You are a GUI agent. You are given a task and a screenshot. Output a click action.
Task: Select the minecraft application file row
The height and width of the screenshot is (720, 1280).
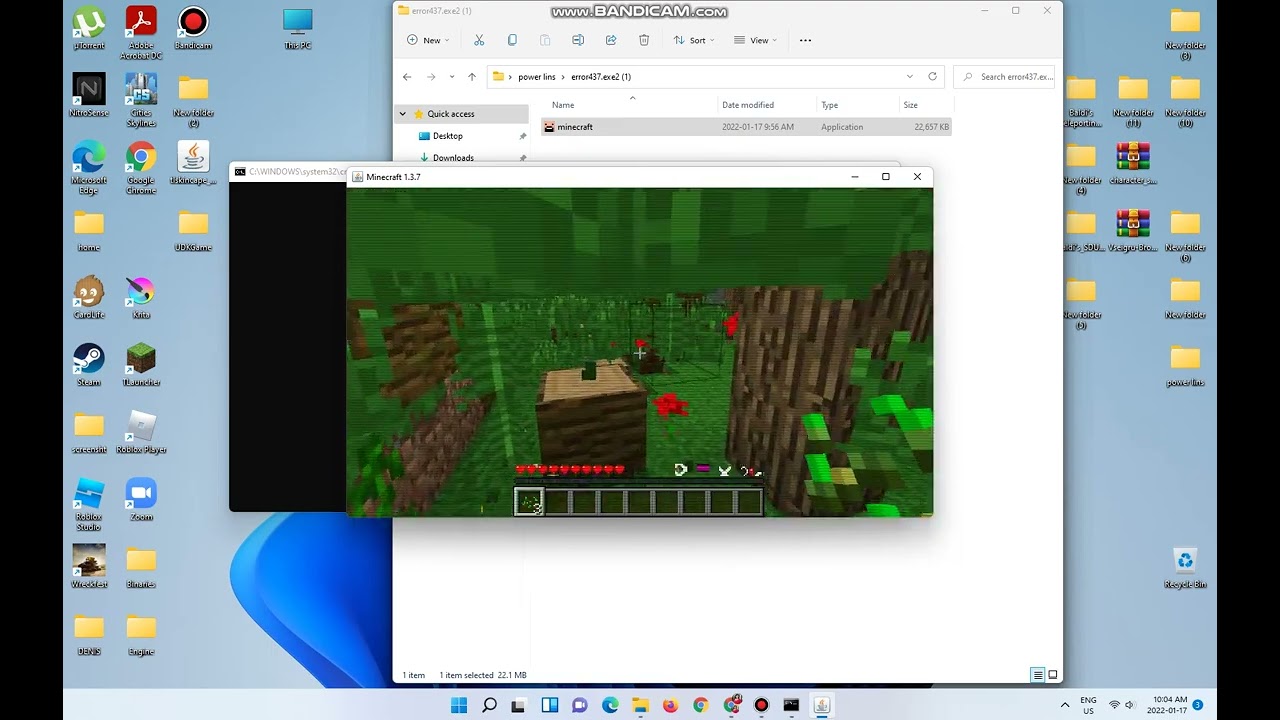coord(746,127)
